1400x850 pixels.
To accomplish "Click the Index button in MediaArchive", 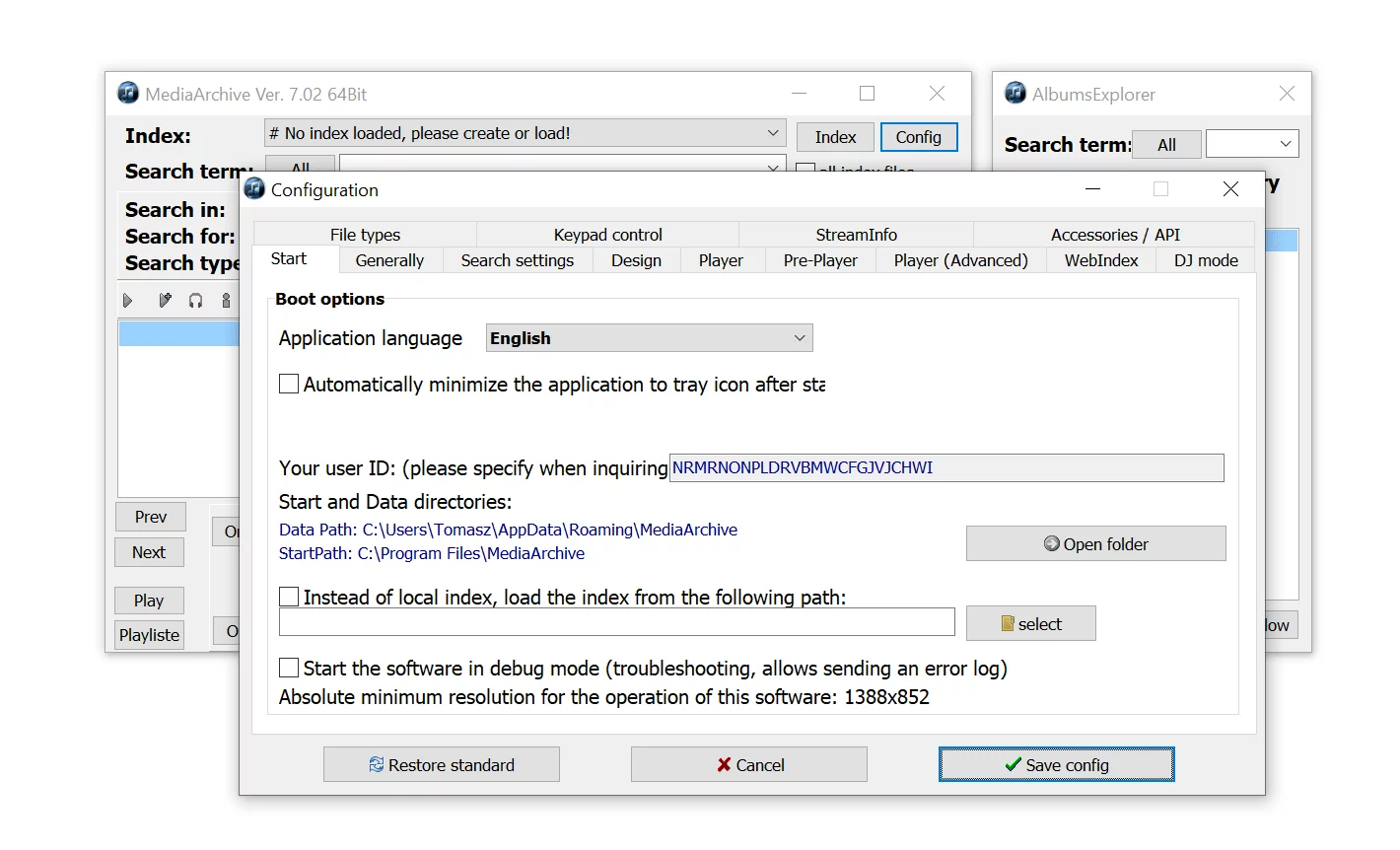I will [x=835, y=137].
